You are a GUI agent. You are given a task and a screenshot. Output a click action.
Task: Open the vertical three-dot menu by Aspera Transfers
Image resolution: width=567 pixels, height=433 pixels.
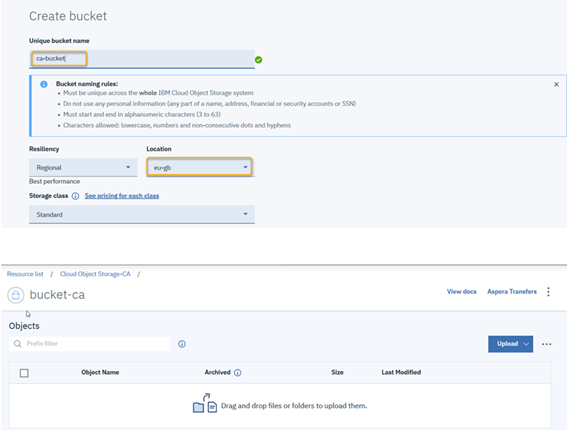548,292
